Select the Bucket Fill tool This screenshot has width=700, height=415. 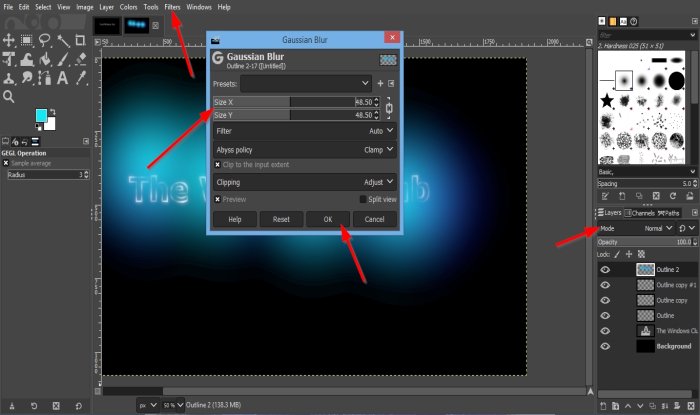45,59
